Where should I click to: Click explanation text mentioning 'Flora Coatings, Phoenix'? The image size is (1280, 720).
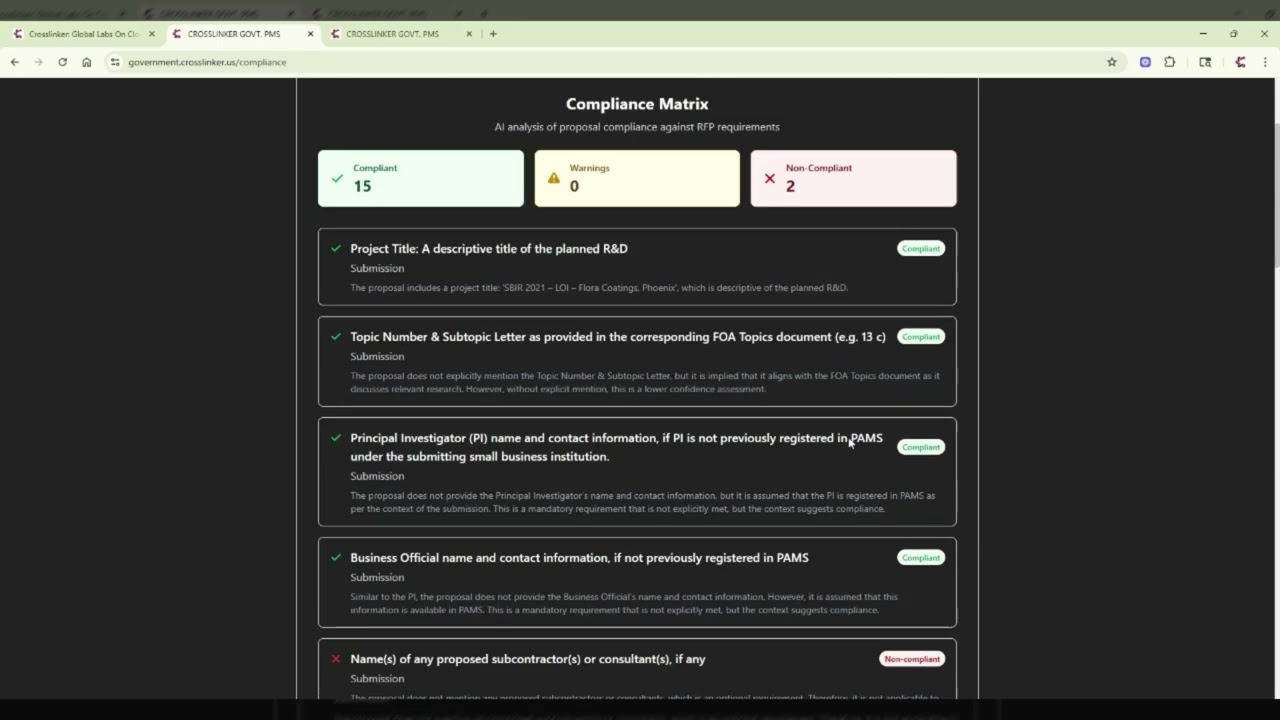pyautogui.click(x=599, y=288)
